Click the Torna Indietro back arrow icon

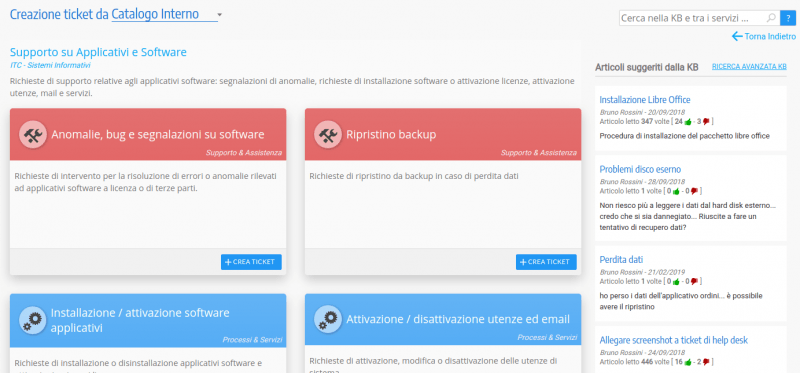[737, 36]
